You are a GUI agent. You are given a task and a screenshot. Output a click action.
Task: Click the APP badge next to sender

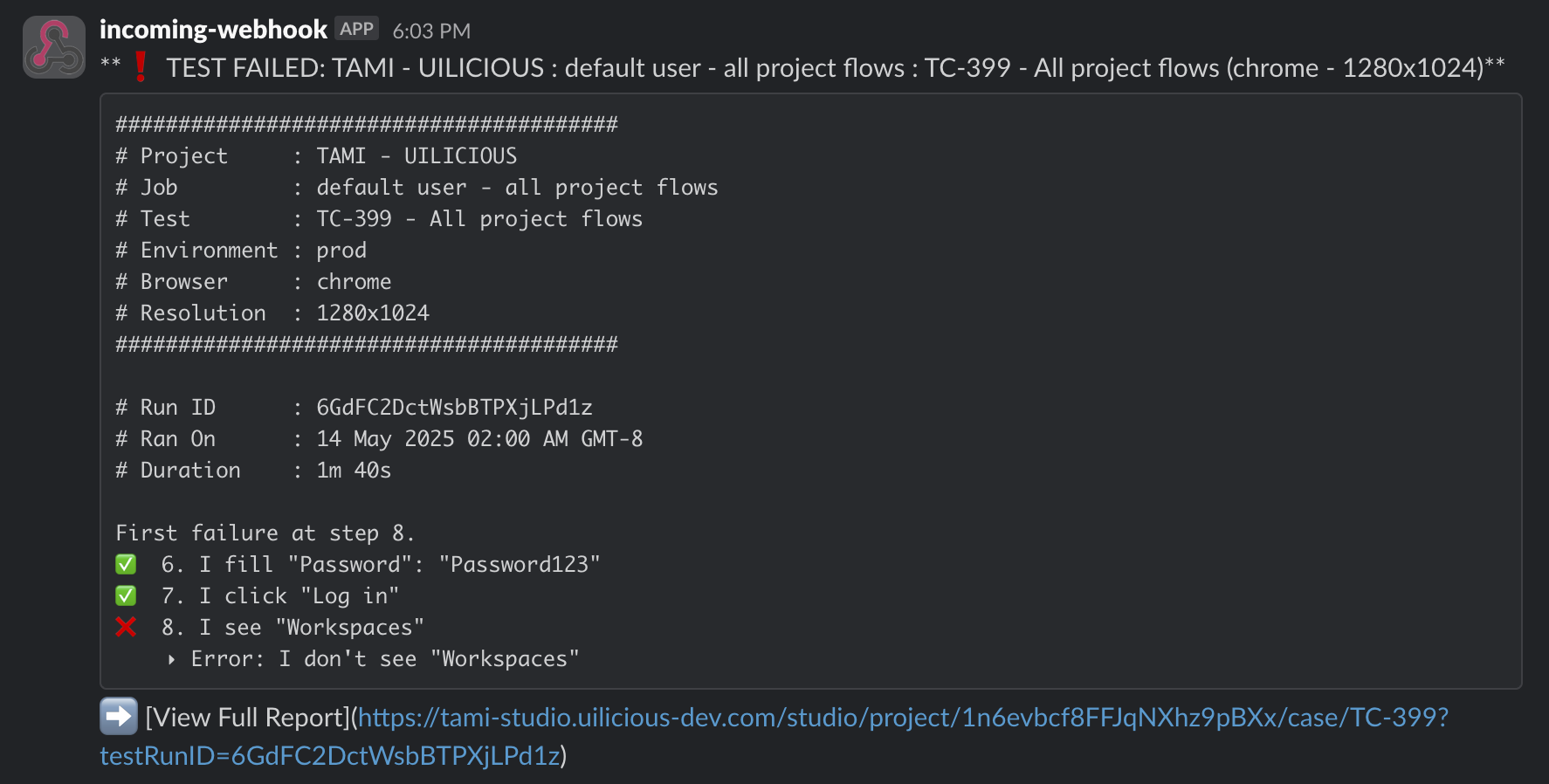[x=356, y=29]
